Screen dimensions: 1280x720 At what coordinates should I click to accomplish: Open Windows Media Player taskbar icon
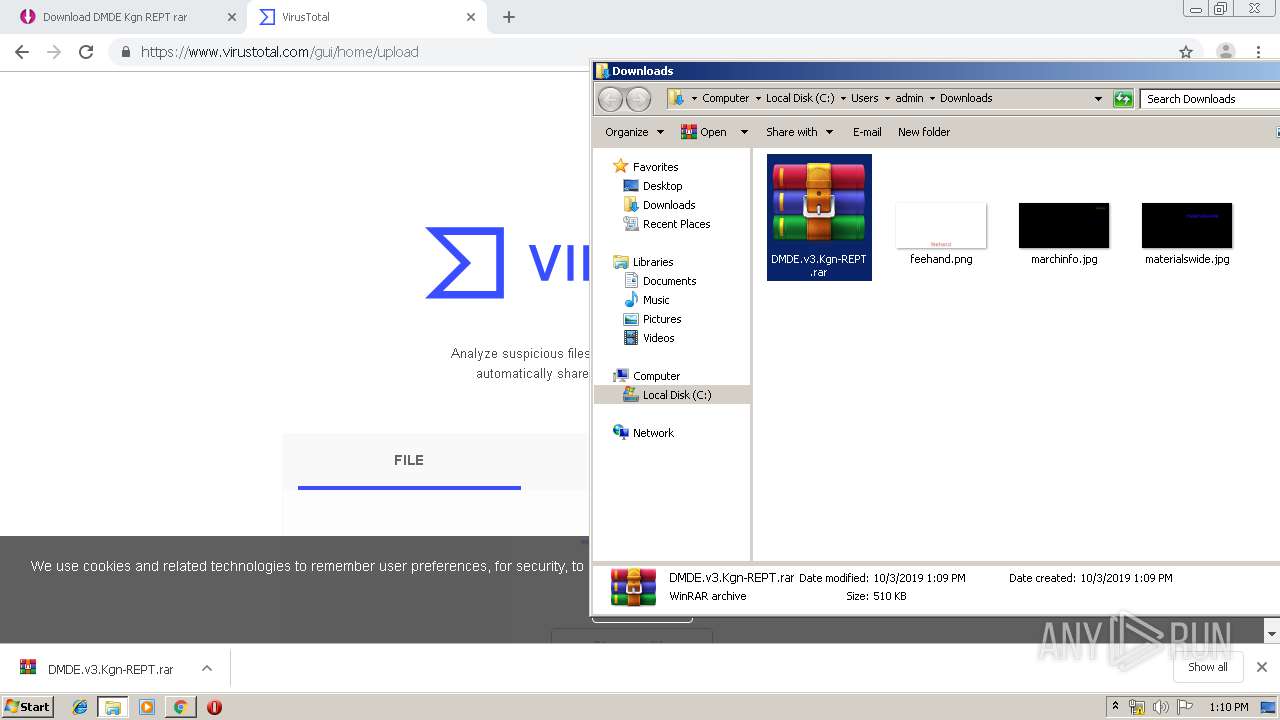(x=147, y=707)
